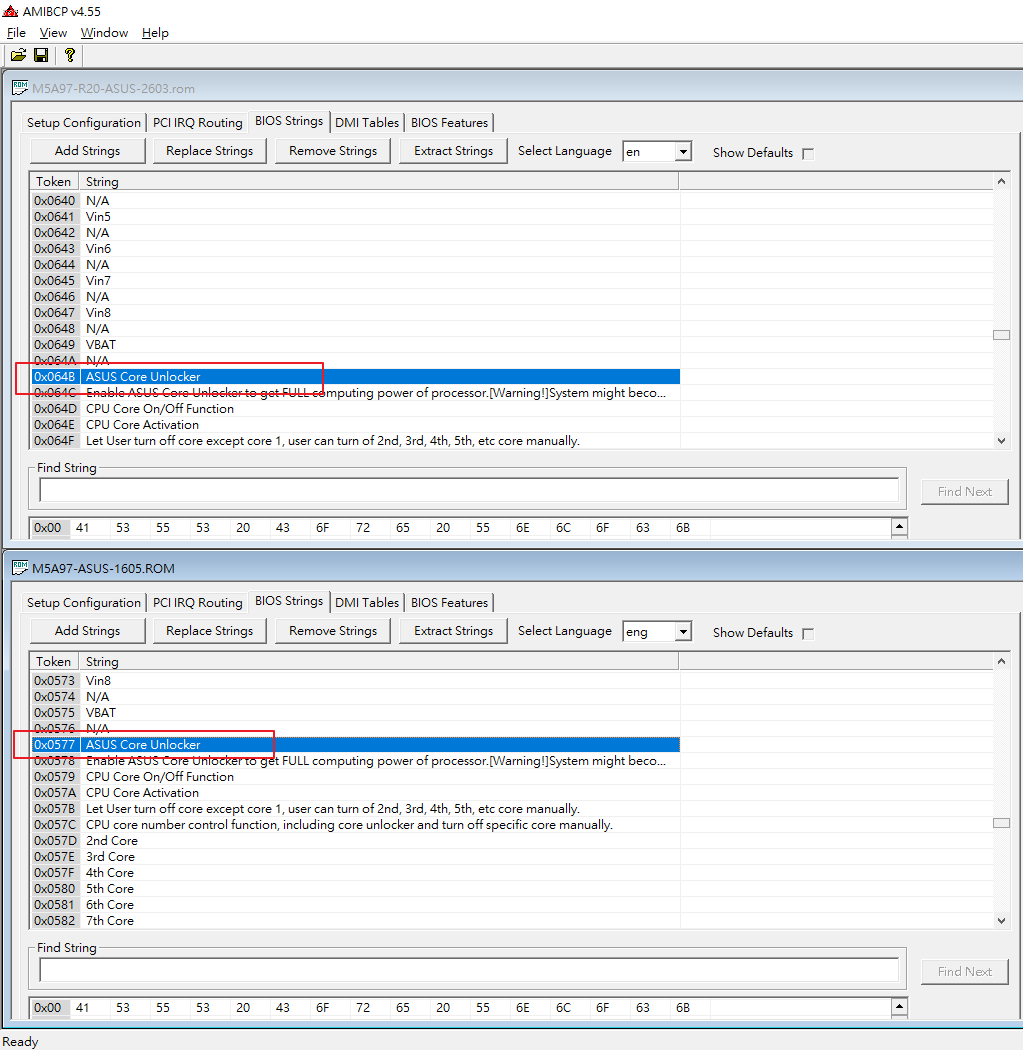Select 0x064E CPU Core Activation row
1023x1050 pixels.
point(356,425)
